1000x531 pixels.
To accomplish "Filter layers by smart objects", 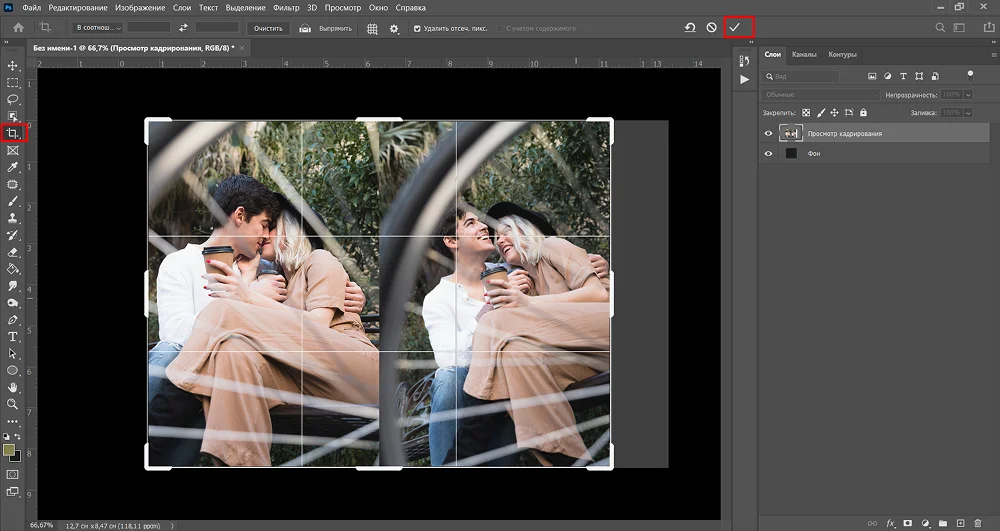I will pos(935,76).
